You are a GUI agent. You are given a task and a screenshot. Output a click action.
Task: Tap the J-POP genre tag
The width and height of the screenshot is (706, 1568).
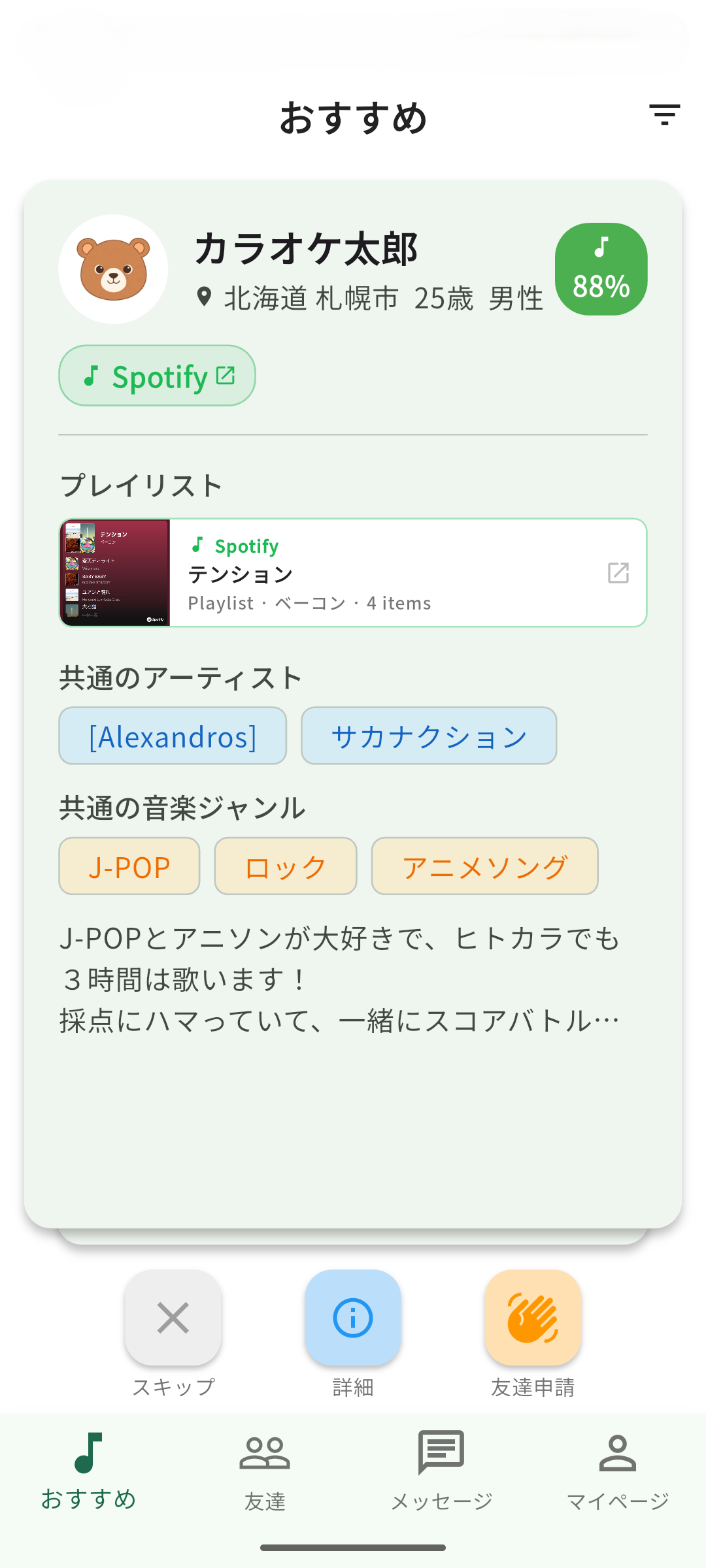[x=129, y=866]
